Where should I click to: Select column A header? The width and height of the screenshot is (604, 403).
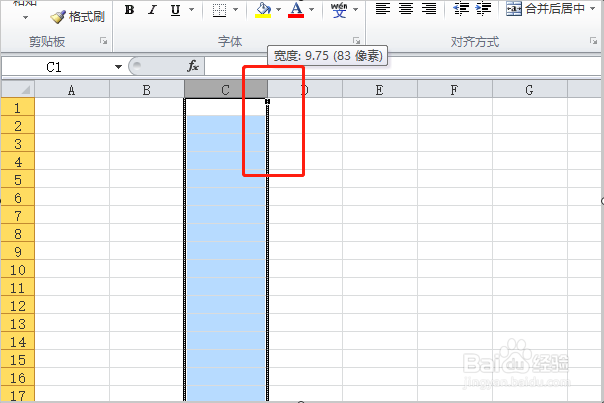click(x=72, y=90)
